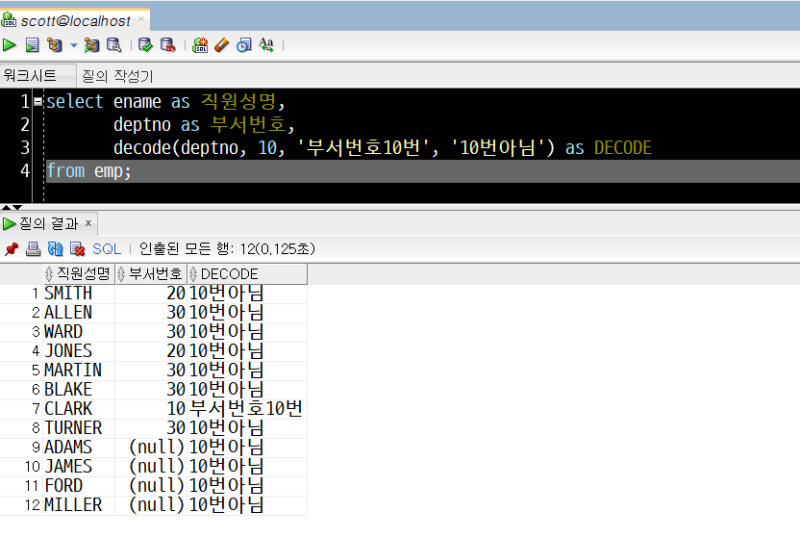Click the 10번아님 cell in SMITH row
The image size is (800, 538).
point(247,294)
